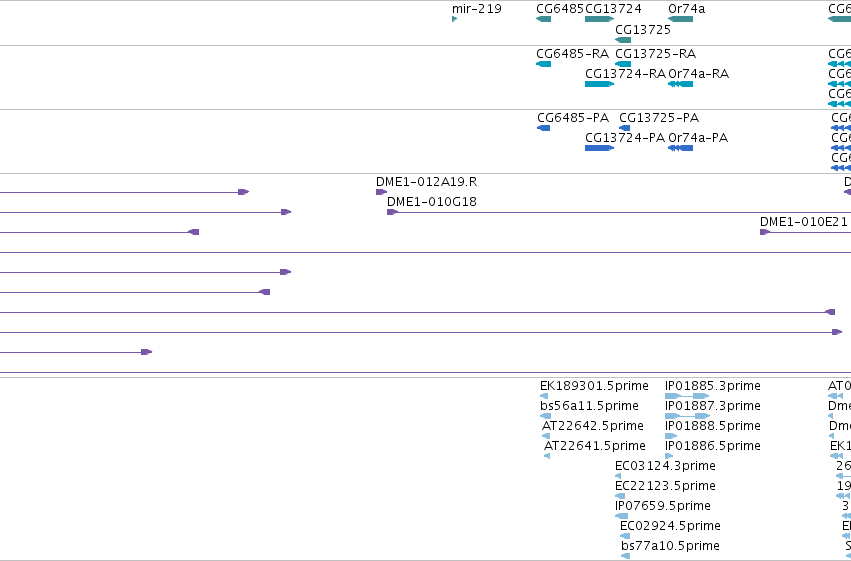Select the IP07659.5prime EST glyph

[x=621, y=517]
